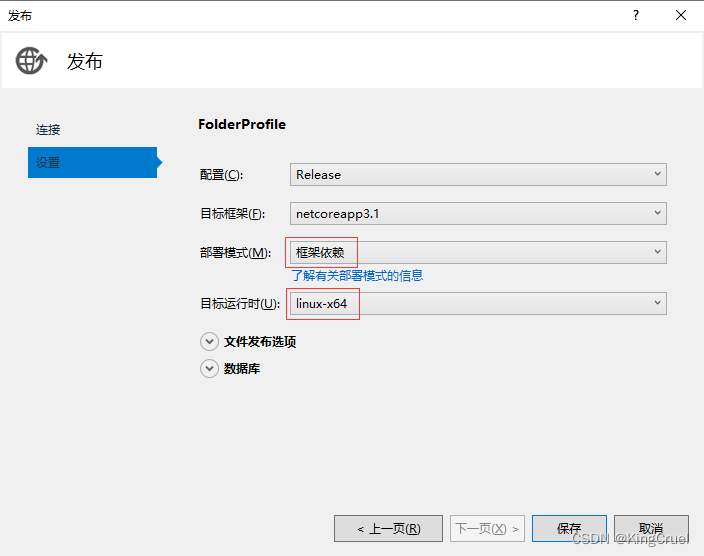This screenshot has height=556, width=704.
Task: Expand the 文件发布选项 chevron icon
Action: click(209, 341)
